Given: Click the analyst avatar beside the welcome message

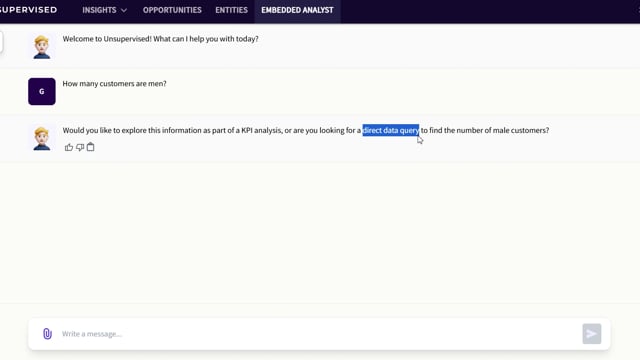Looking at the screenshot, I should (x=42, y=47).
